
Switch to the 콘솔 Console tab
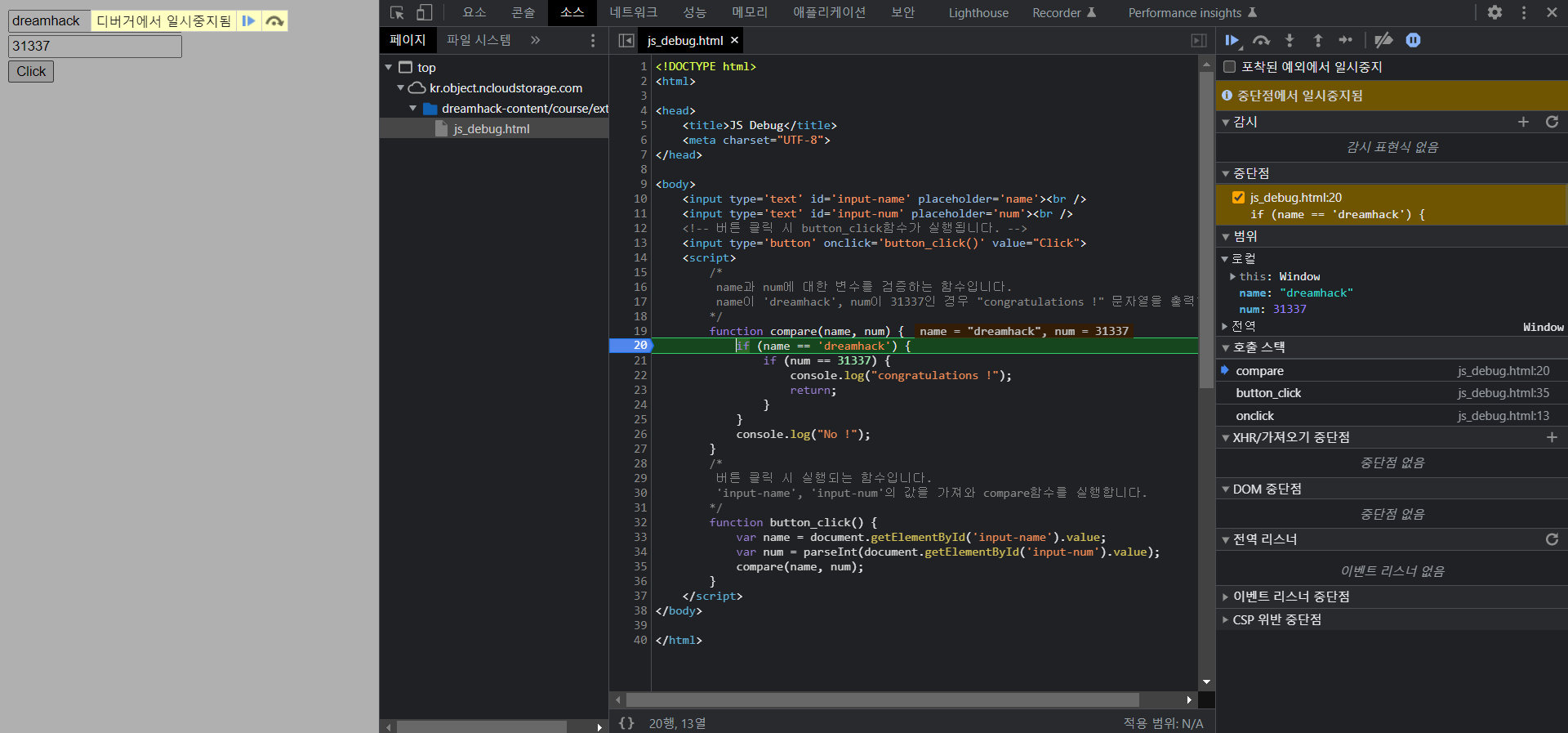tap(523, 12)
